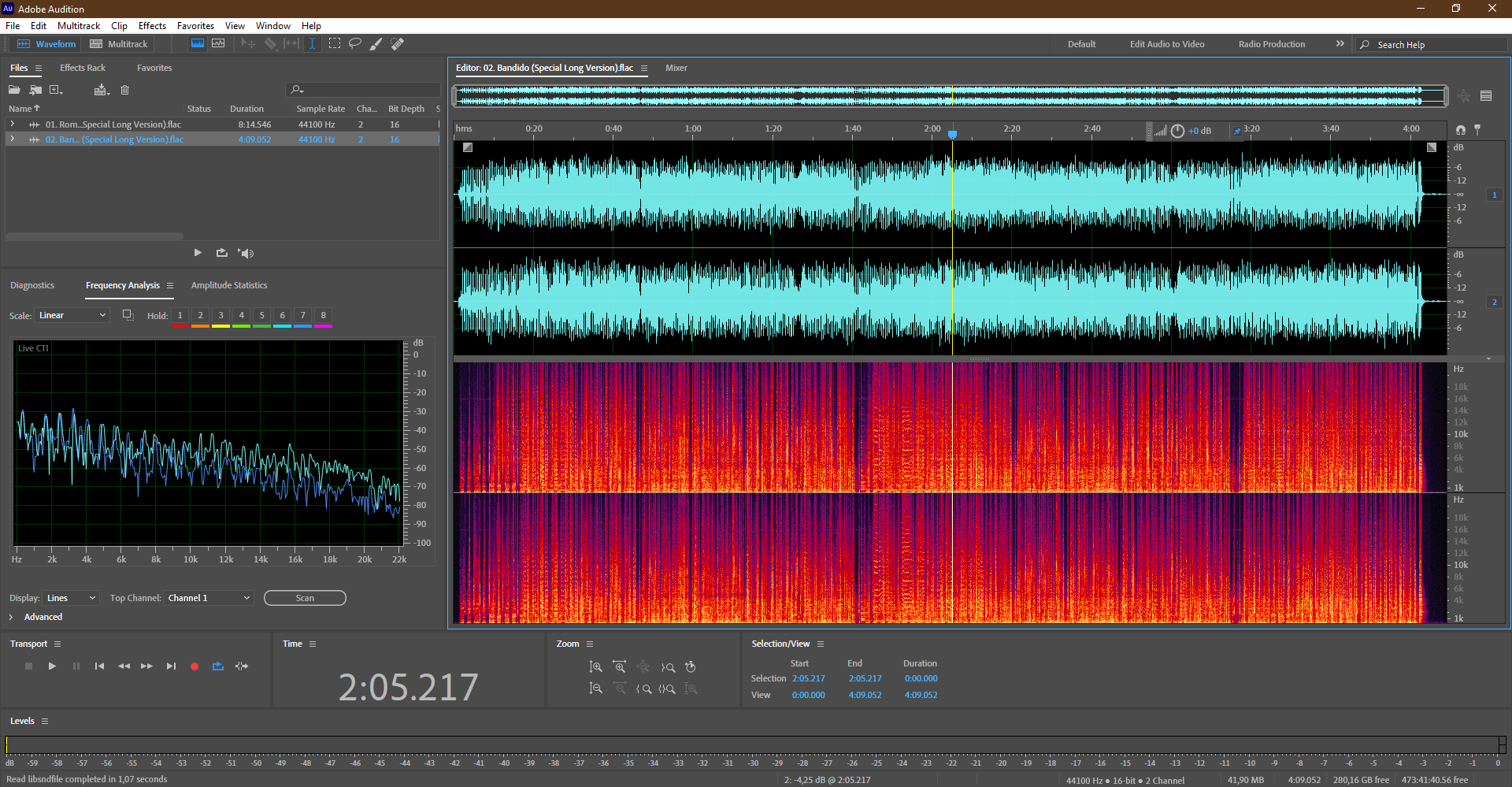The image size is (1512, 787).
Task: Select the Spot Healing Brush tool
Action: point(398,44)
